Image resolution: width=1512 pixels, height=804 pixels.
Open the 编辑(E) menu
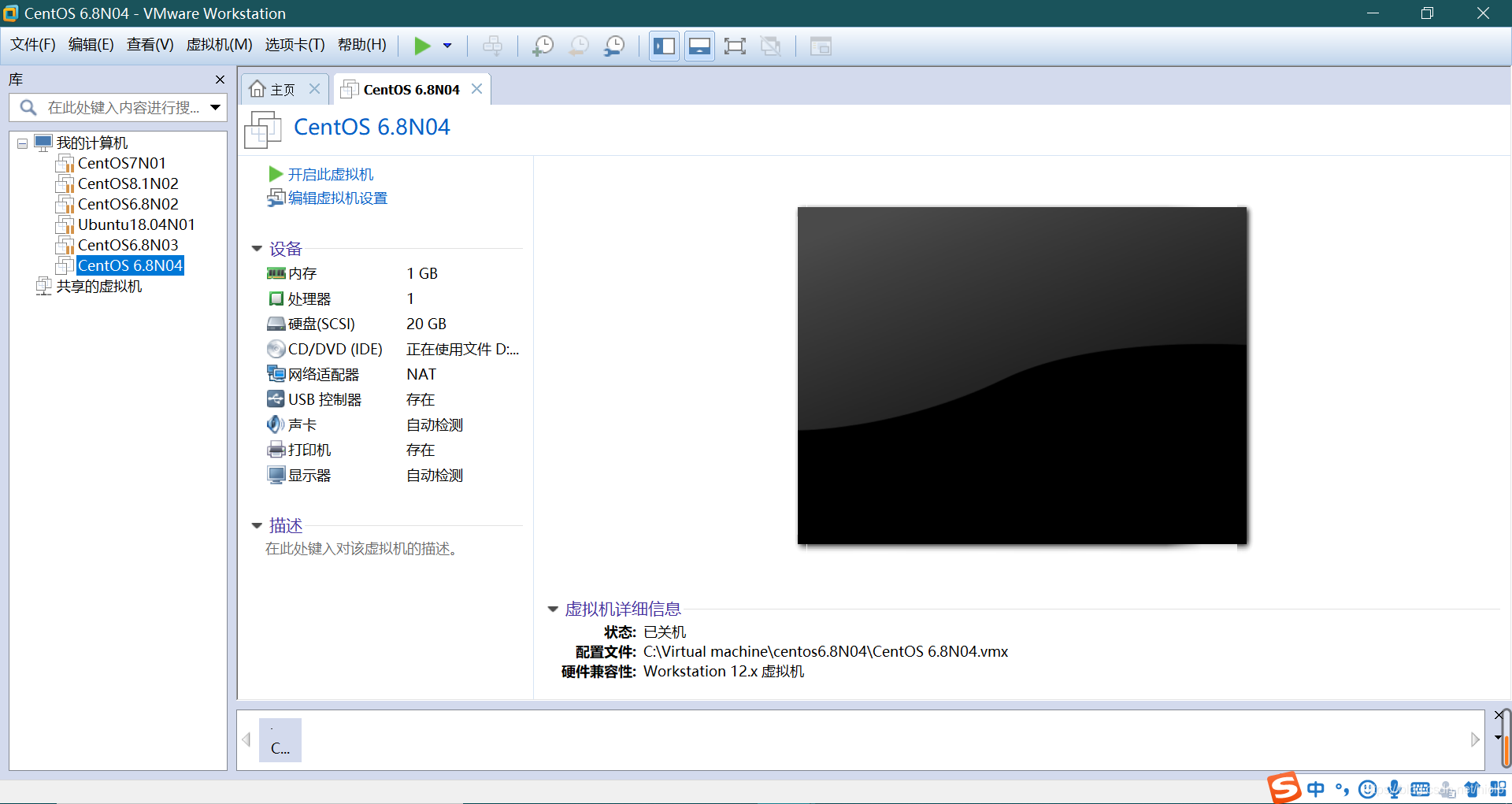91,45
